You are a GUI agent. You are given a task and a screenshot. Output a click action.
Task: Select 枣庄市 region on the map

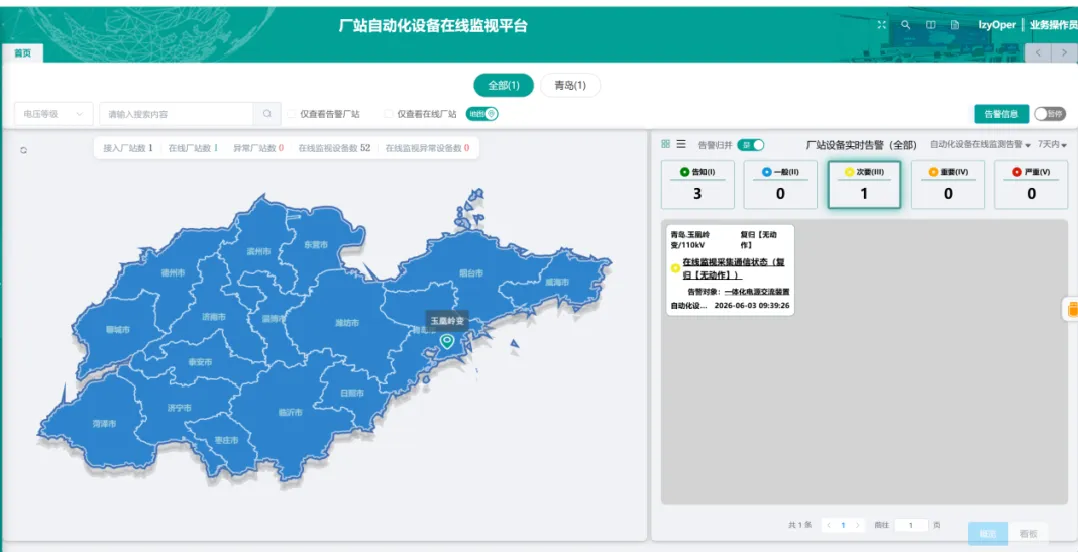(x=226, y=440)
